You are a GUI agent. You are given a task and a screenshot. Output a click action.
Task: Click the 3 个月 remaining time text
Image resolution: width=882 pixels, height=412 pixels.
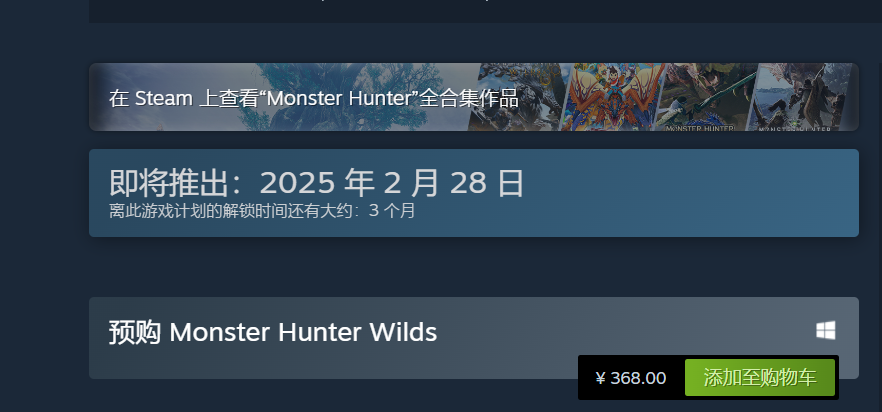392,211
